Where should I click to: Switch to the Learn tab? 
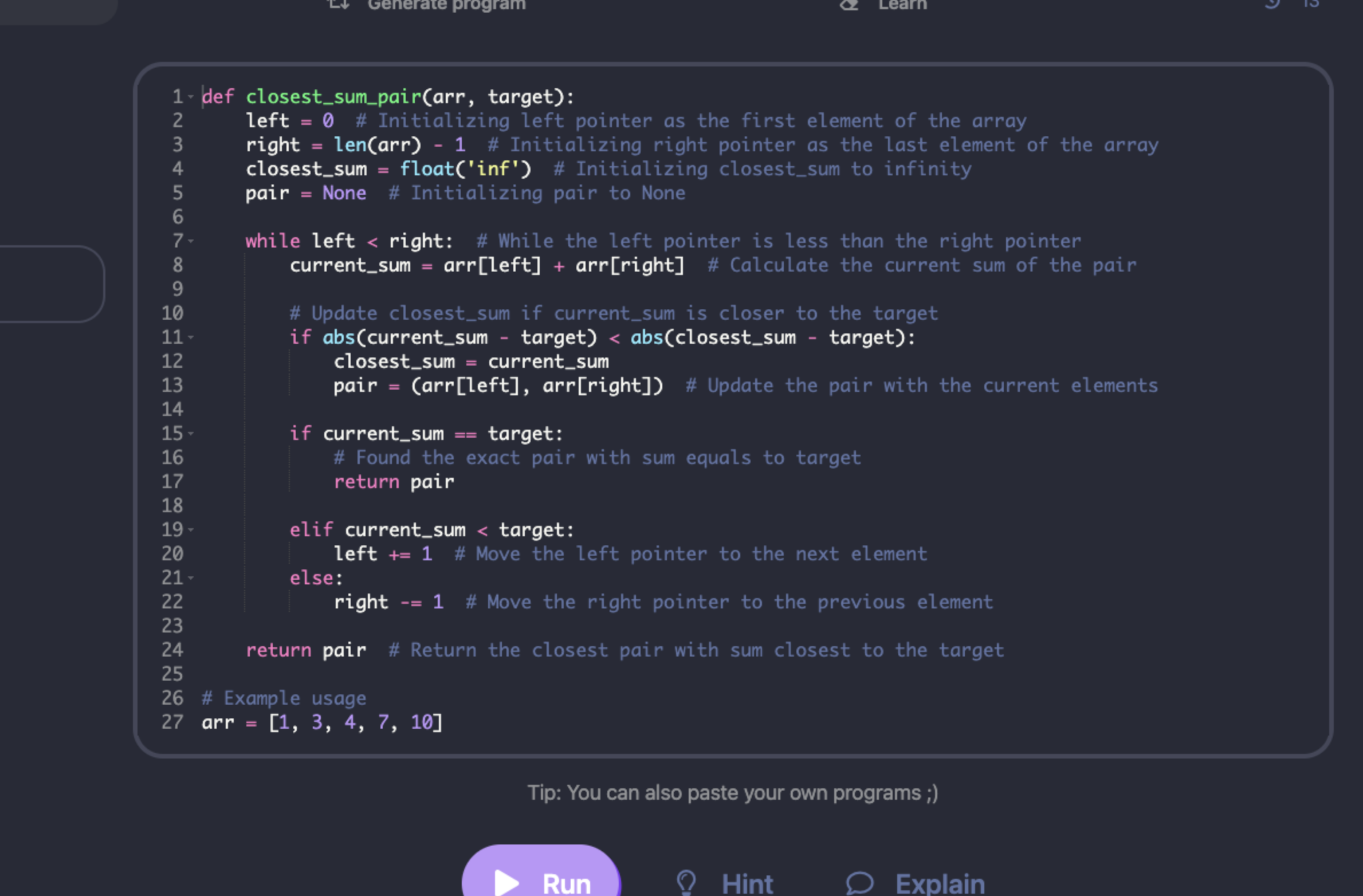point(902,5)
